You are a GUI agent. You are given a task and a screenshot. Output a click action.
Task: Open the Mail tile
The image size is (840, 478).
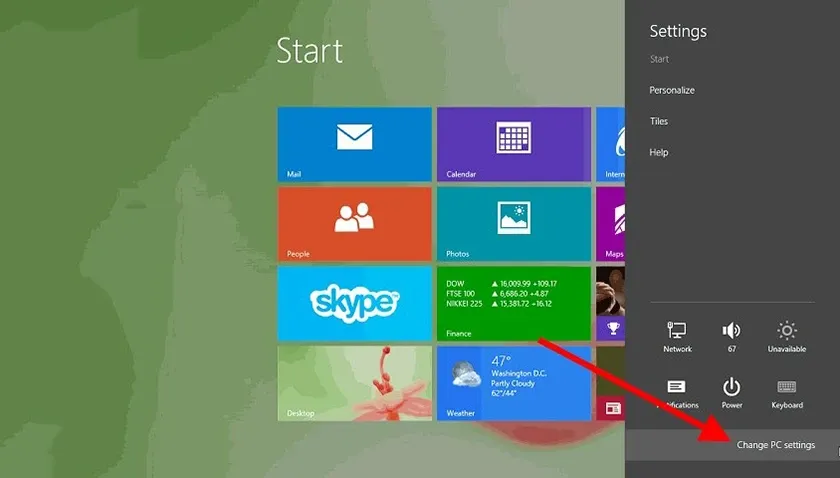pyautogui.click(x=354, y=144)
